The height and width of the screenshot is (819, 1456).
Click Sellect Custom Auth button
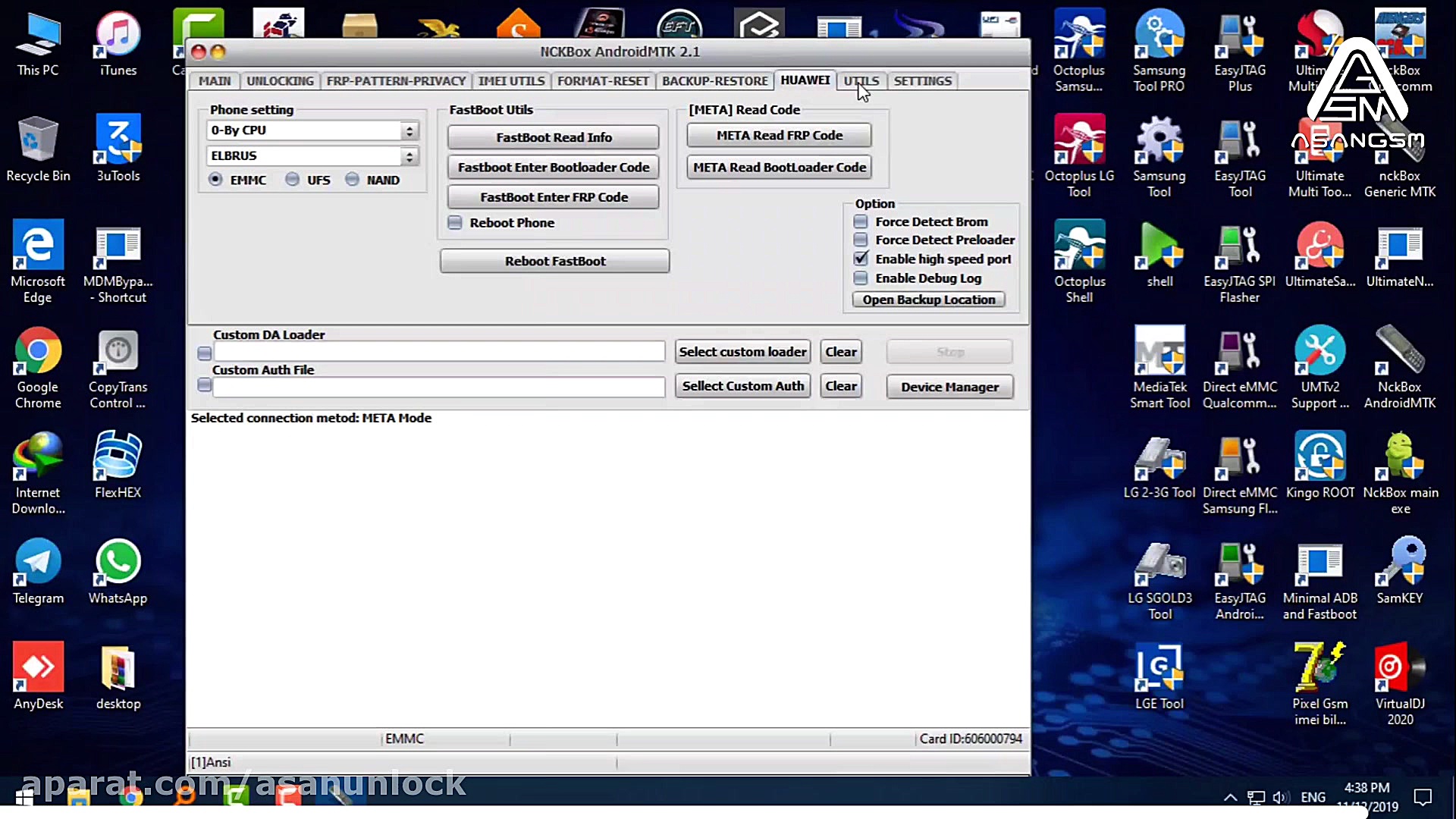pyautogui.click(x=743, y=386)
